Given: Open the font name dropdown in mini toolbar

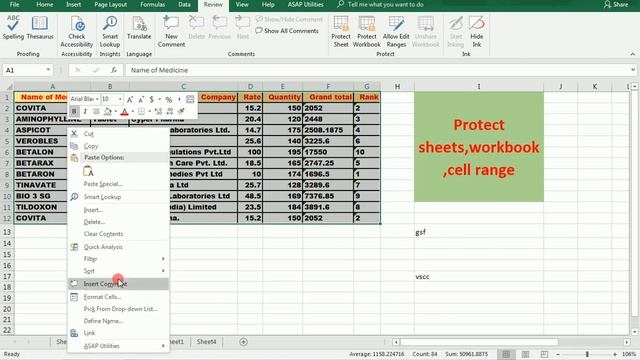Looking at the screenshot, I should point(97,99).
